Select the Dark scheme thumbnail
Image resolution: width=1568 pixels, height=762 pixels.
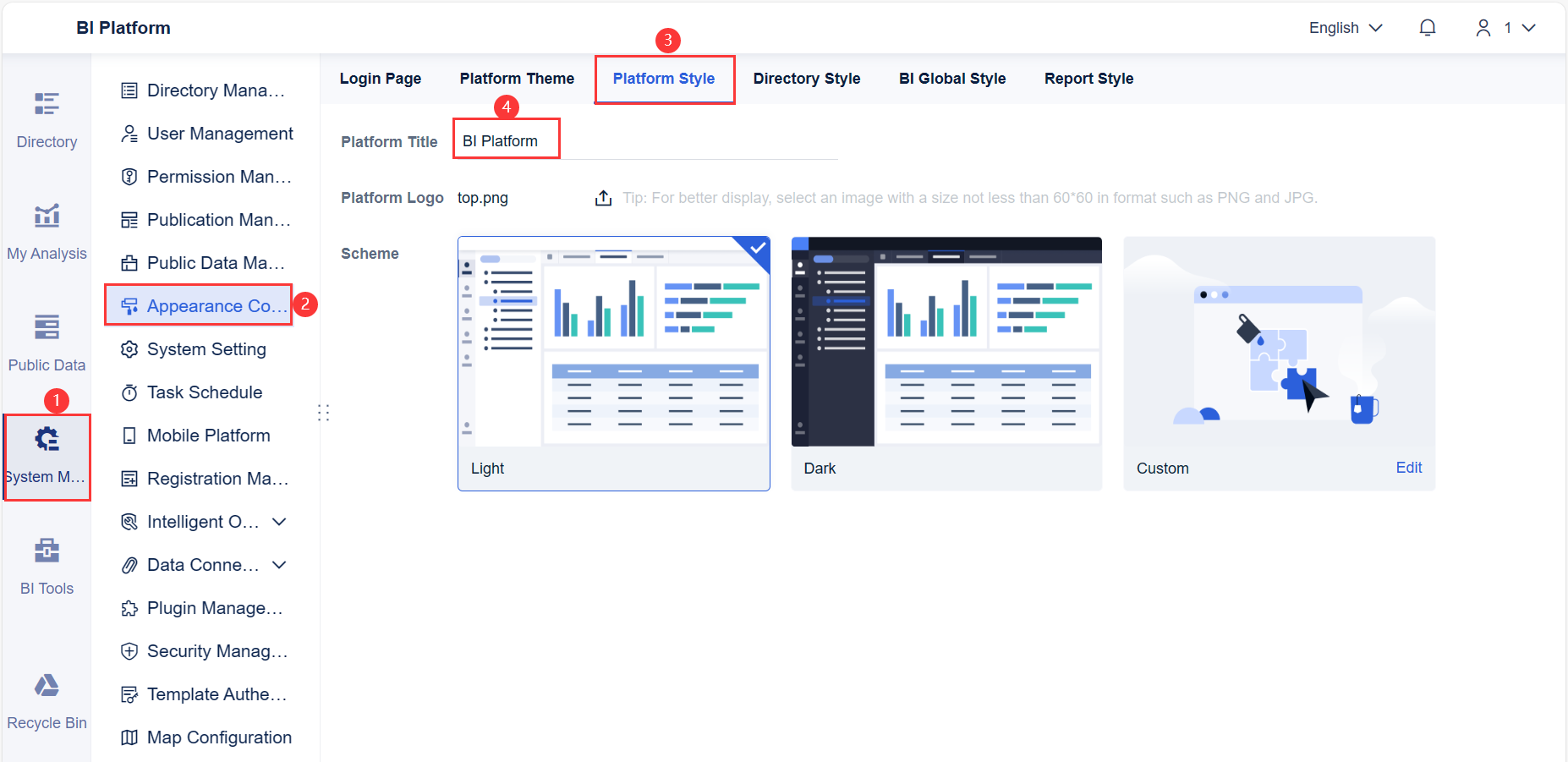click(x=946, y=342)
